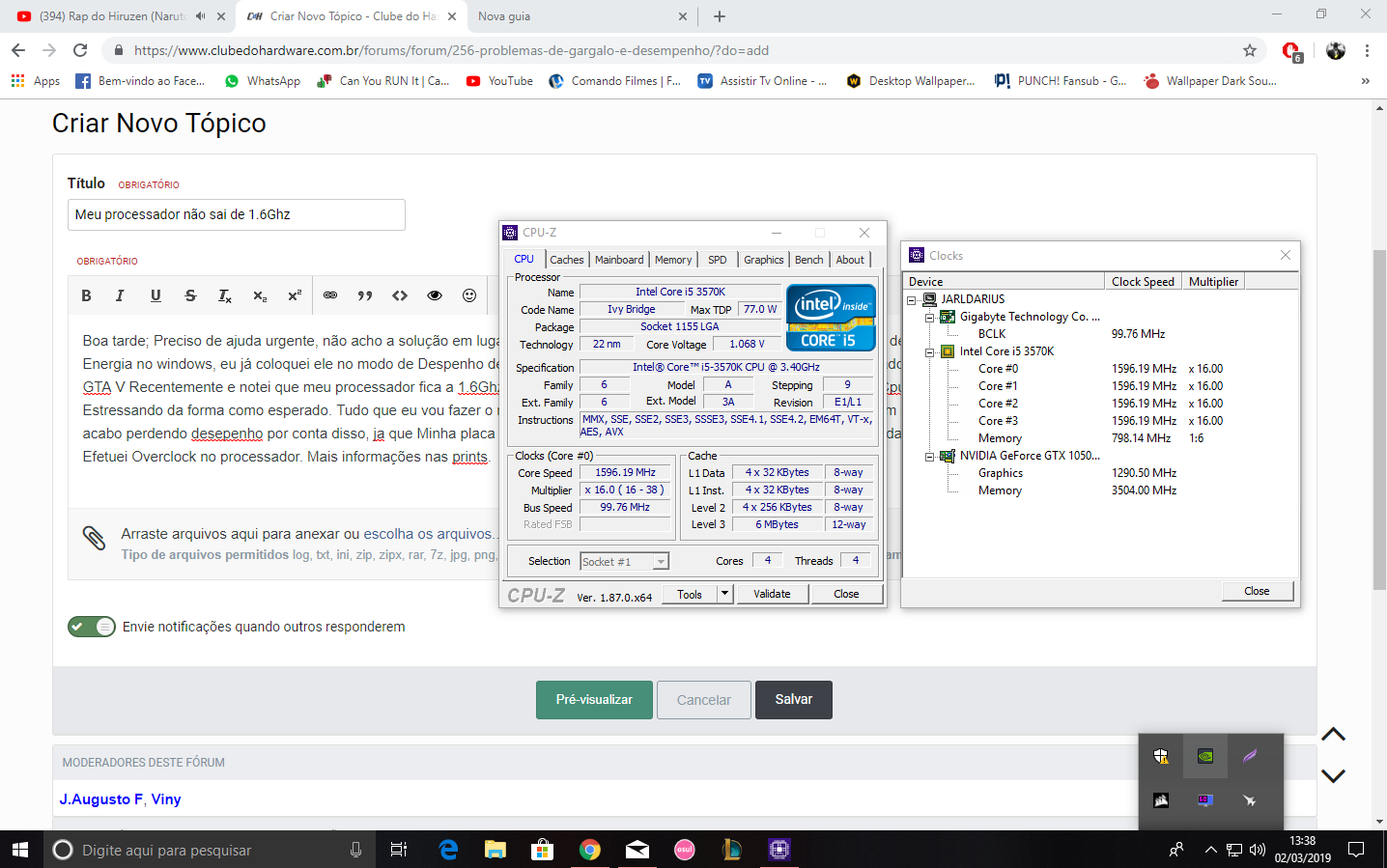Collapse the NVIDIA GeForce GTX 1050 node
The image size is (1387, 868).
(929, 456)
